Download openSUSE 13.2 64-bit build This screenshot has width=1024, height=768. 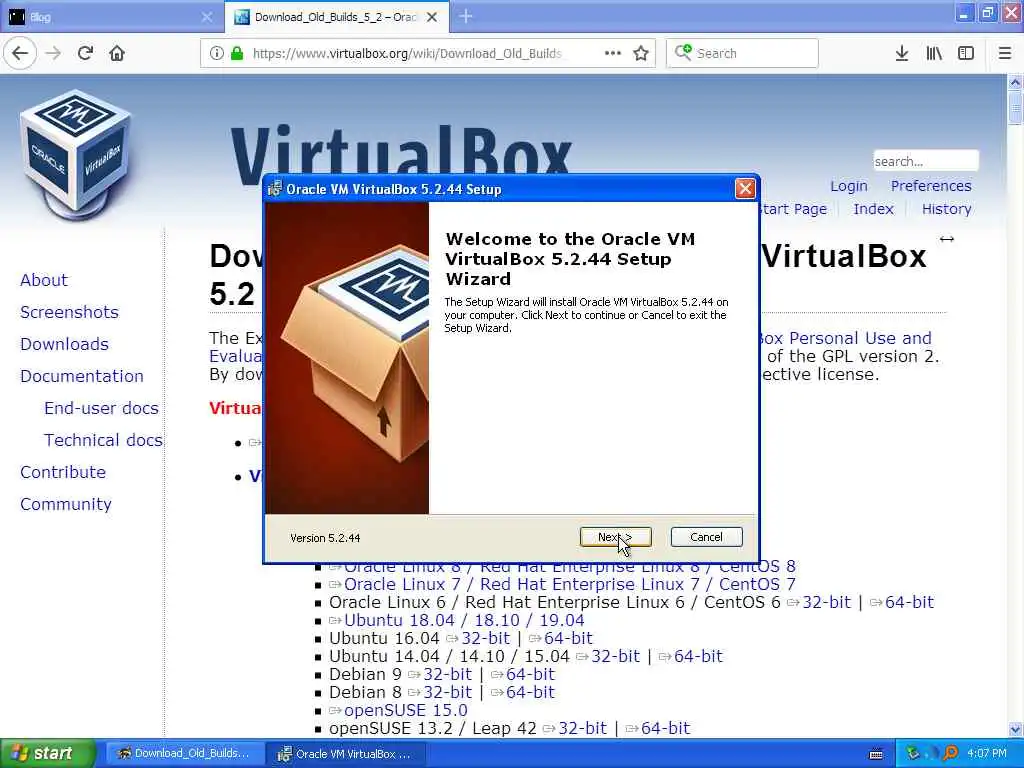pyautogui.click(x=665, y=728)
